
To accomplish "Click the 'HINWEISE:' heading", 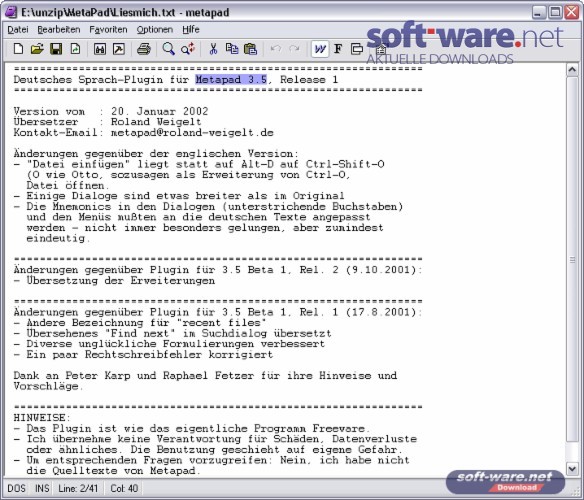I will tap(42, 418).
